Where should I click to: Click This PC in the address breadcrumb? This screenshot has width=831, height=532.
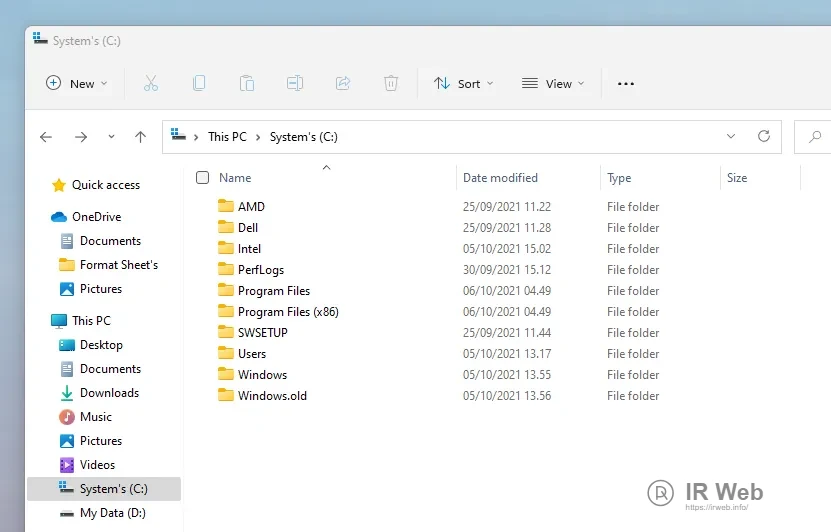pyautogui.click(x=227, y=137)
